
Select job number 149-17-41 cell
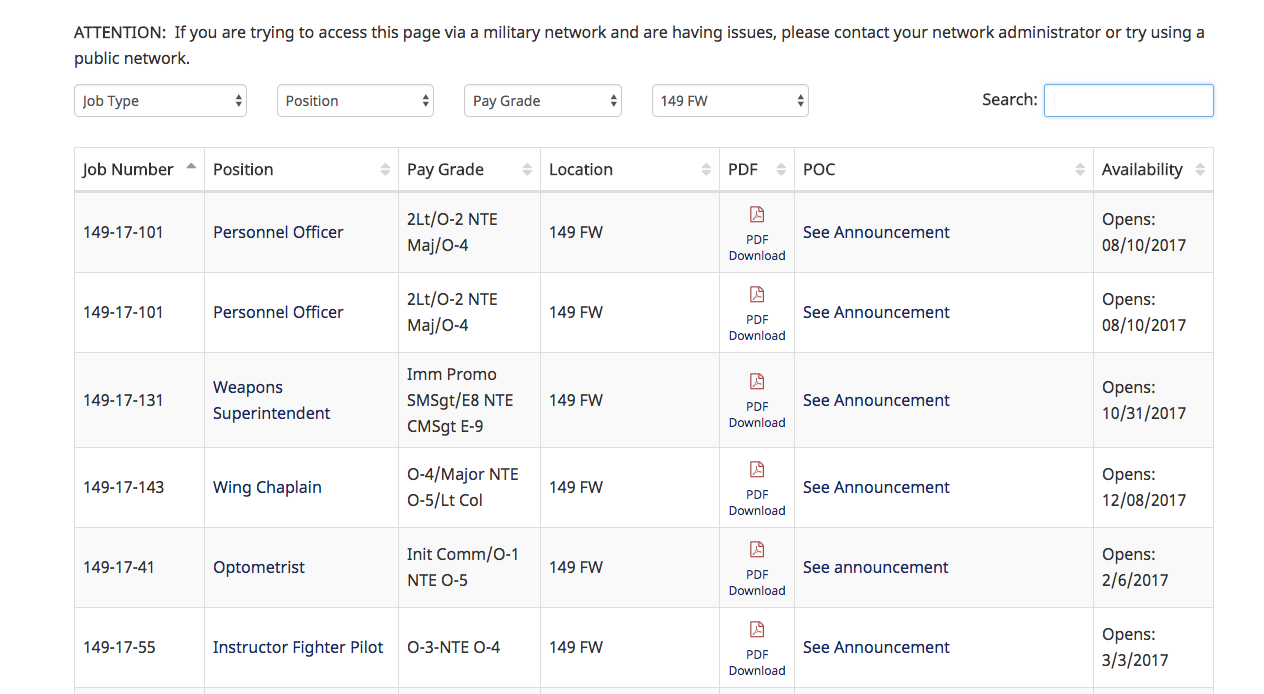coord(140,567)
